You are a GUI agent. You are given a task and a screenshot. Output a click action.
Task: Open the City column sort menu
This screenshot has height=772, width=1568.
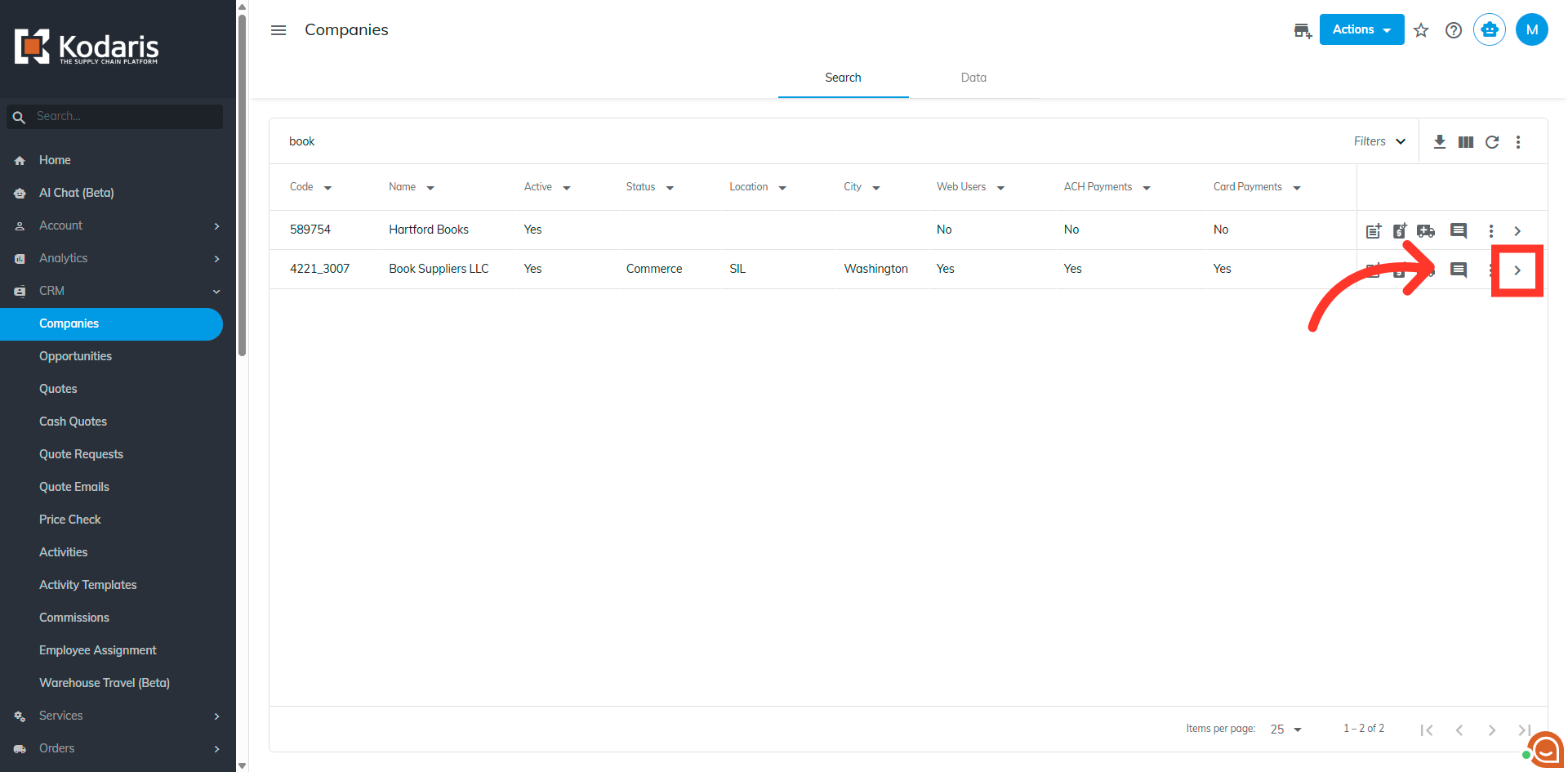[x=876, y=188]
